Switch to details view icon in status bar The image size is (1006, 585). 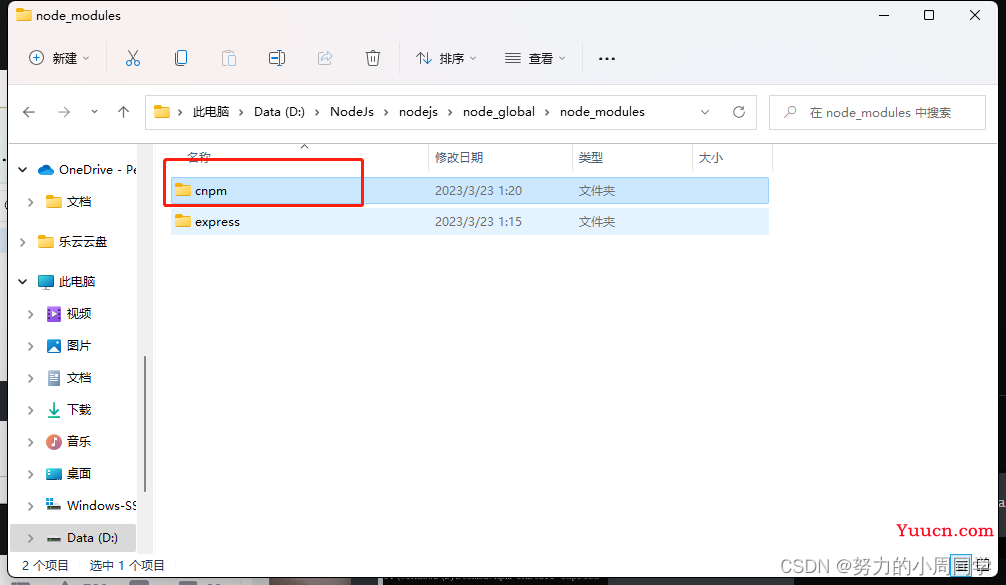(961, 566)
